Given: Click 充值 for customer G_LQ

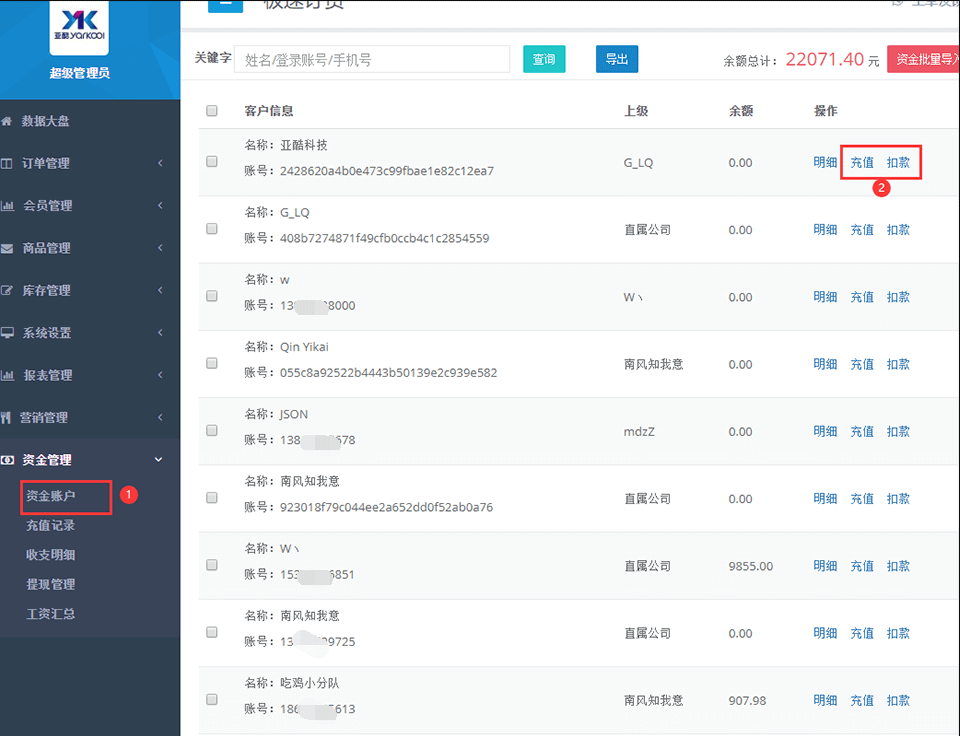Looking at the screenshot, I should [x=862, y=230].
